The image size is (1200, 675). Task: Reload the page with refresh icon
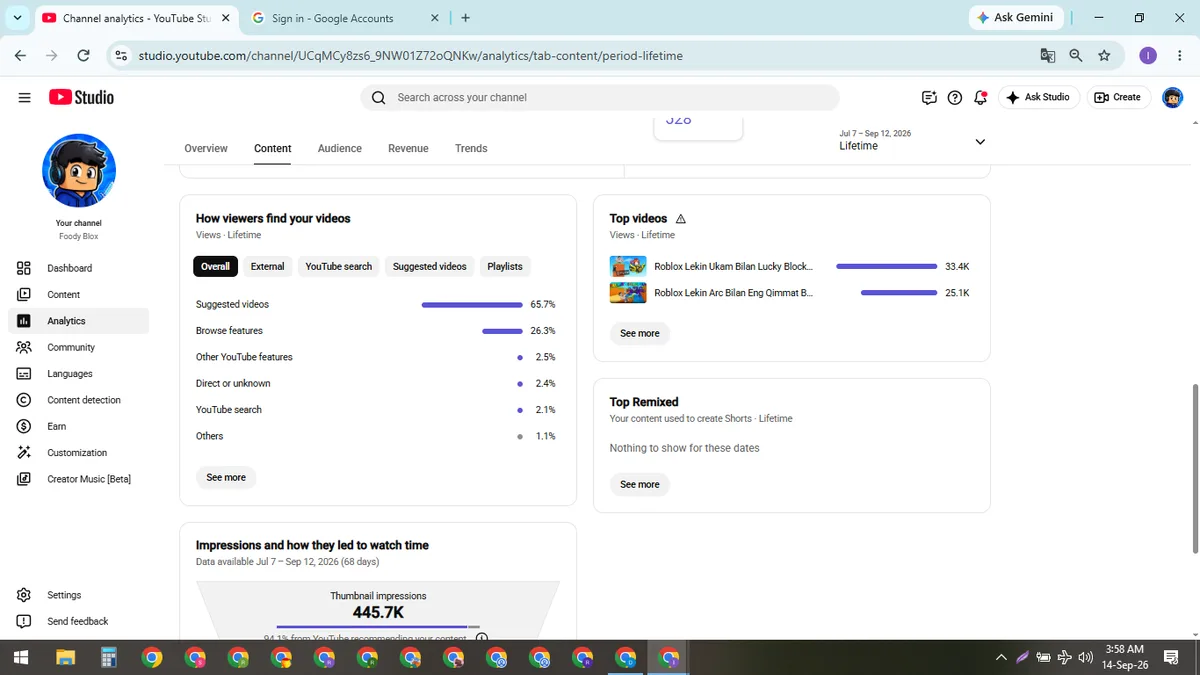pyautogui.click(x=84, y=56)
